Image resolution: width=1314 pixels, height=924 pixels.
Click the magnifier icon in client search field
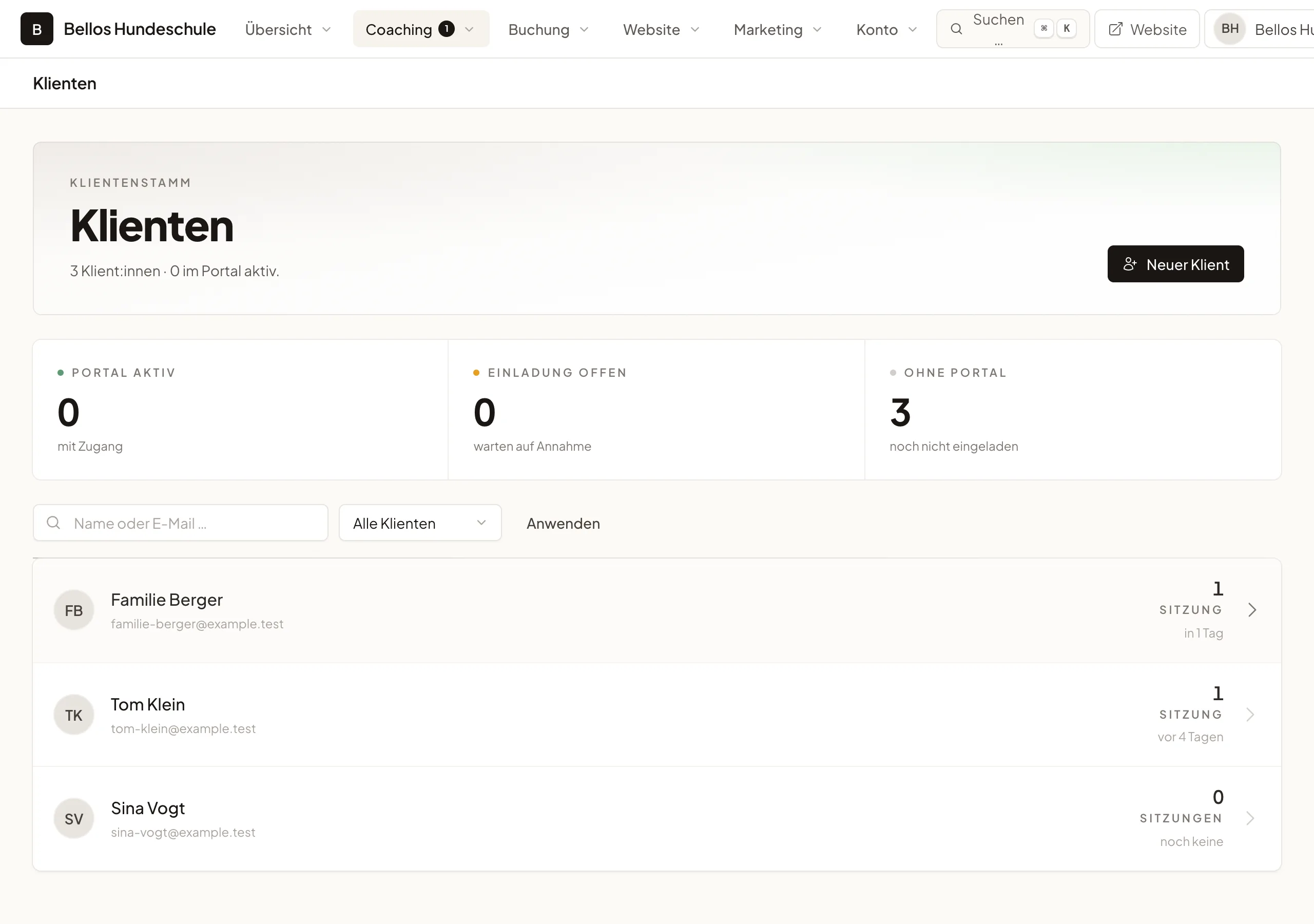53,523
